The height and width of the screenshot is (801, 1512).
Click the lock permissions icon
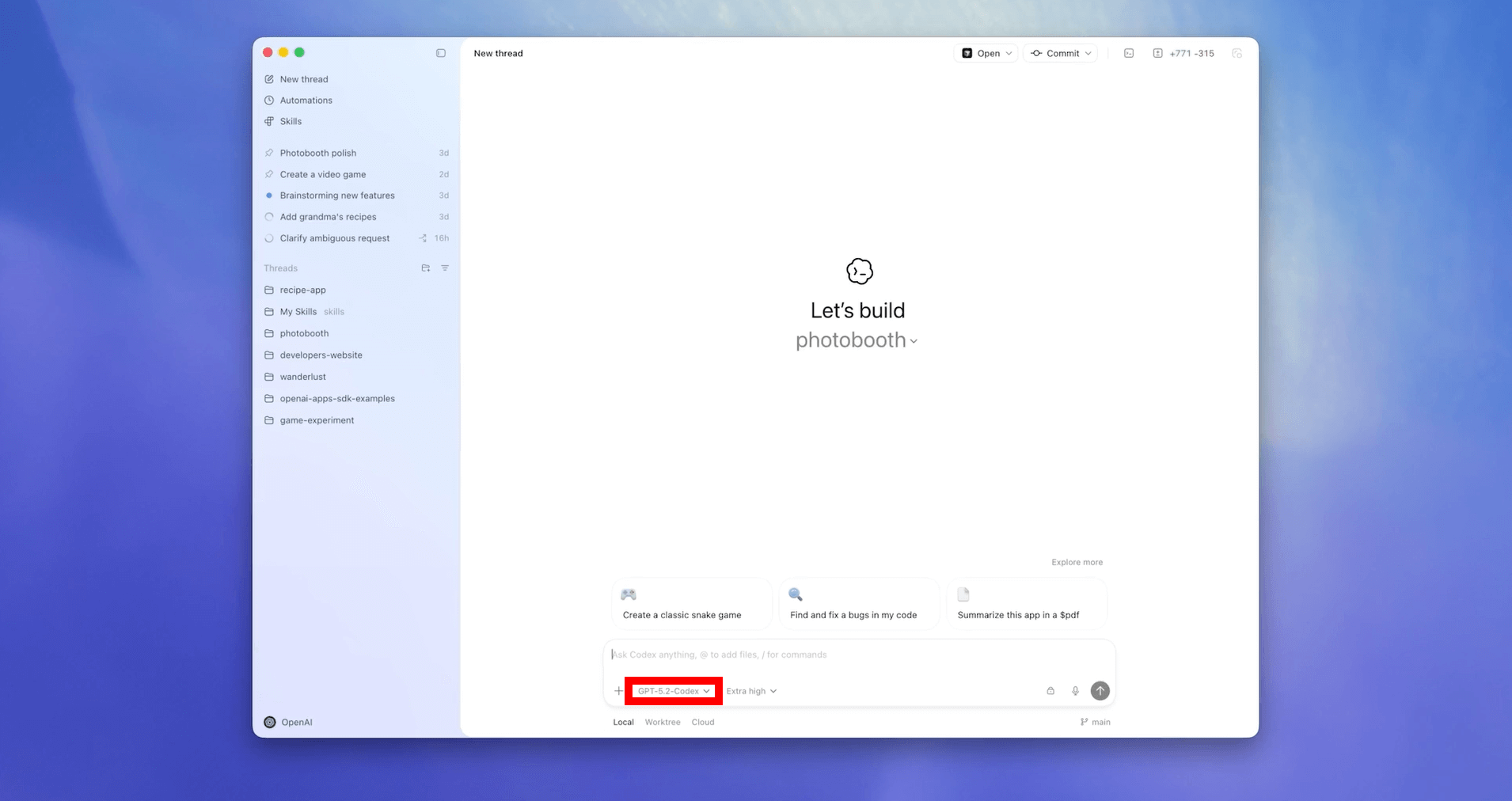[1050, 691]
